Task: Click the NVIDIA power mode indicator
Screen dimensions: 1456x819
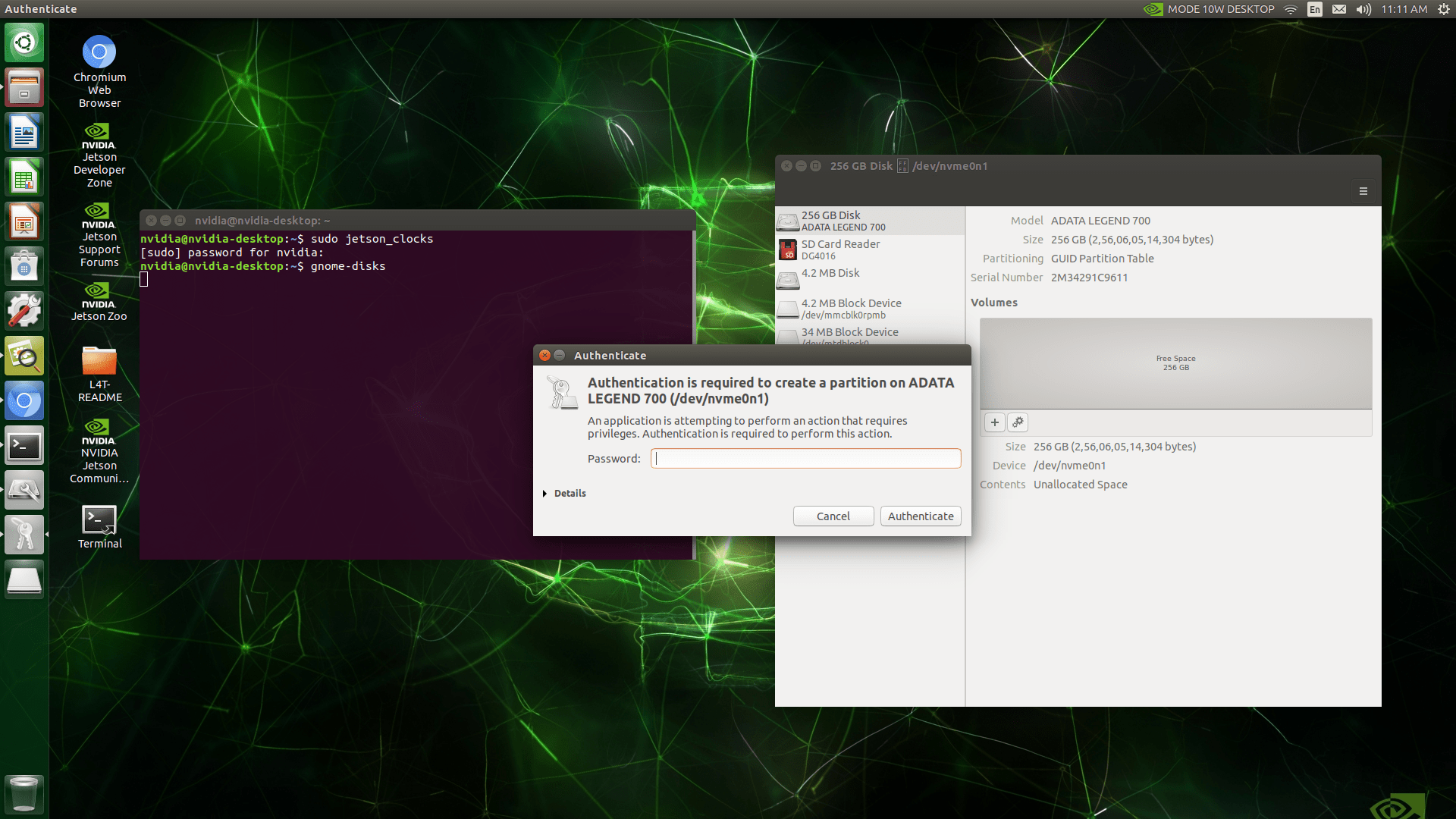Action: coord(1210,9)
